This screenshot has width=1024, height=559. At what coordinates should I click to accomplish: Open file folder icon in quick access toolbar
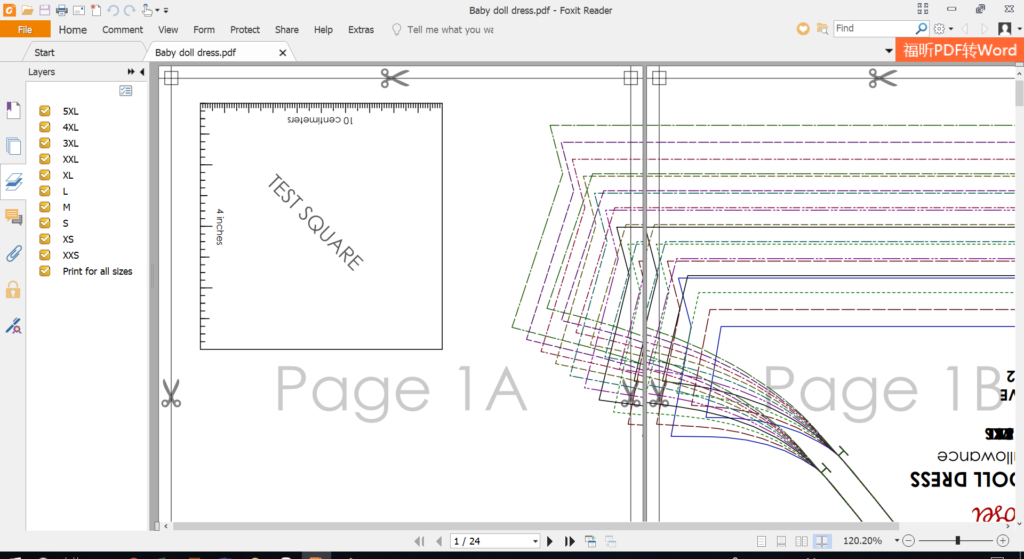click(x=27, y=10)
